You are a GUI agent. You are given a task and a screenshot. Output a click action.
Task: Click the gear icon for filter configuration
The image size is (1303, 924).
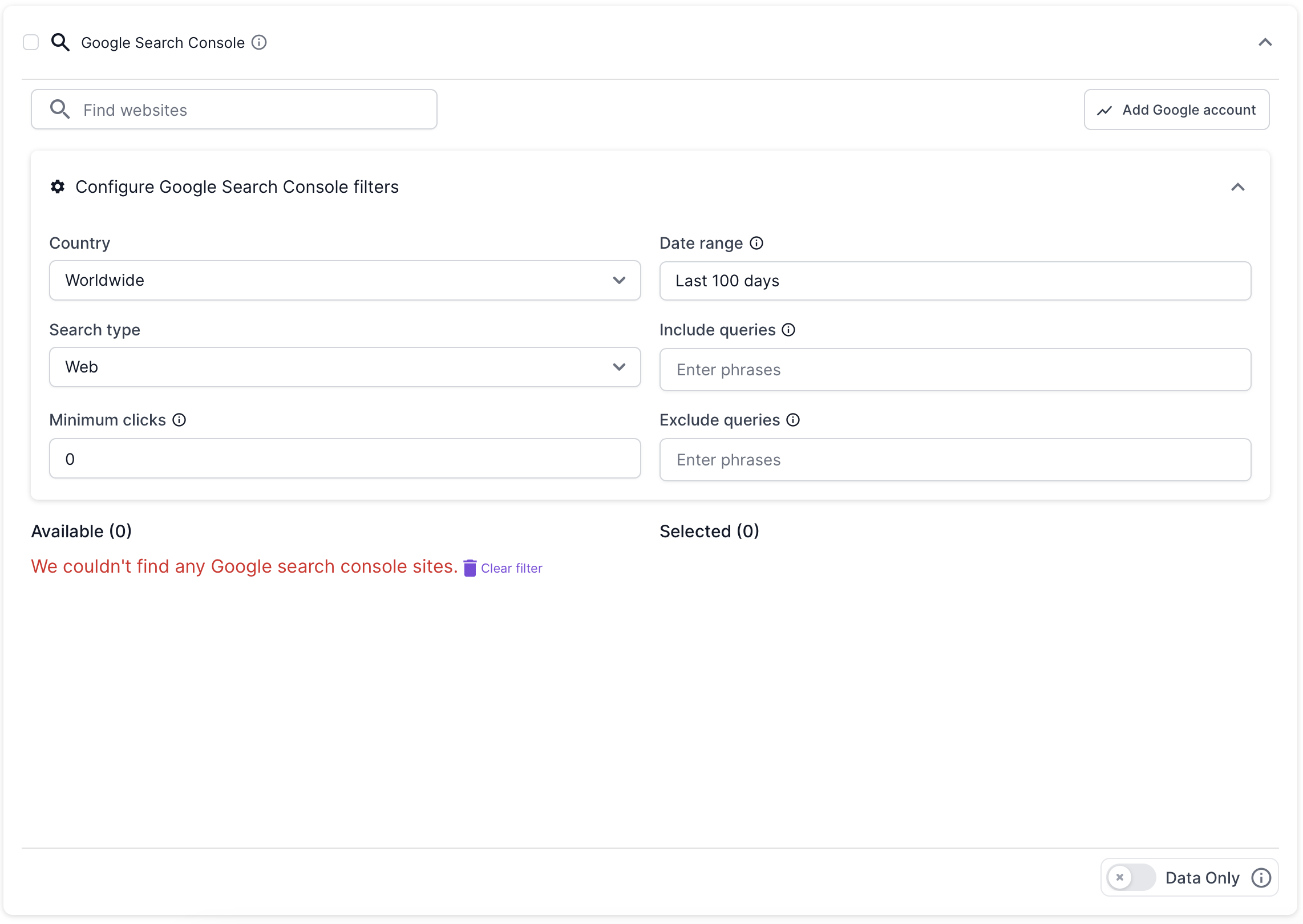point(58,187)
